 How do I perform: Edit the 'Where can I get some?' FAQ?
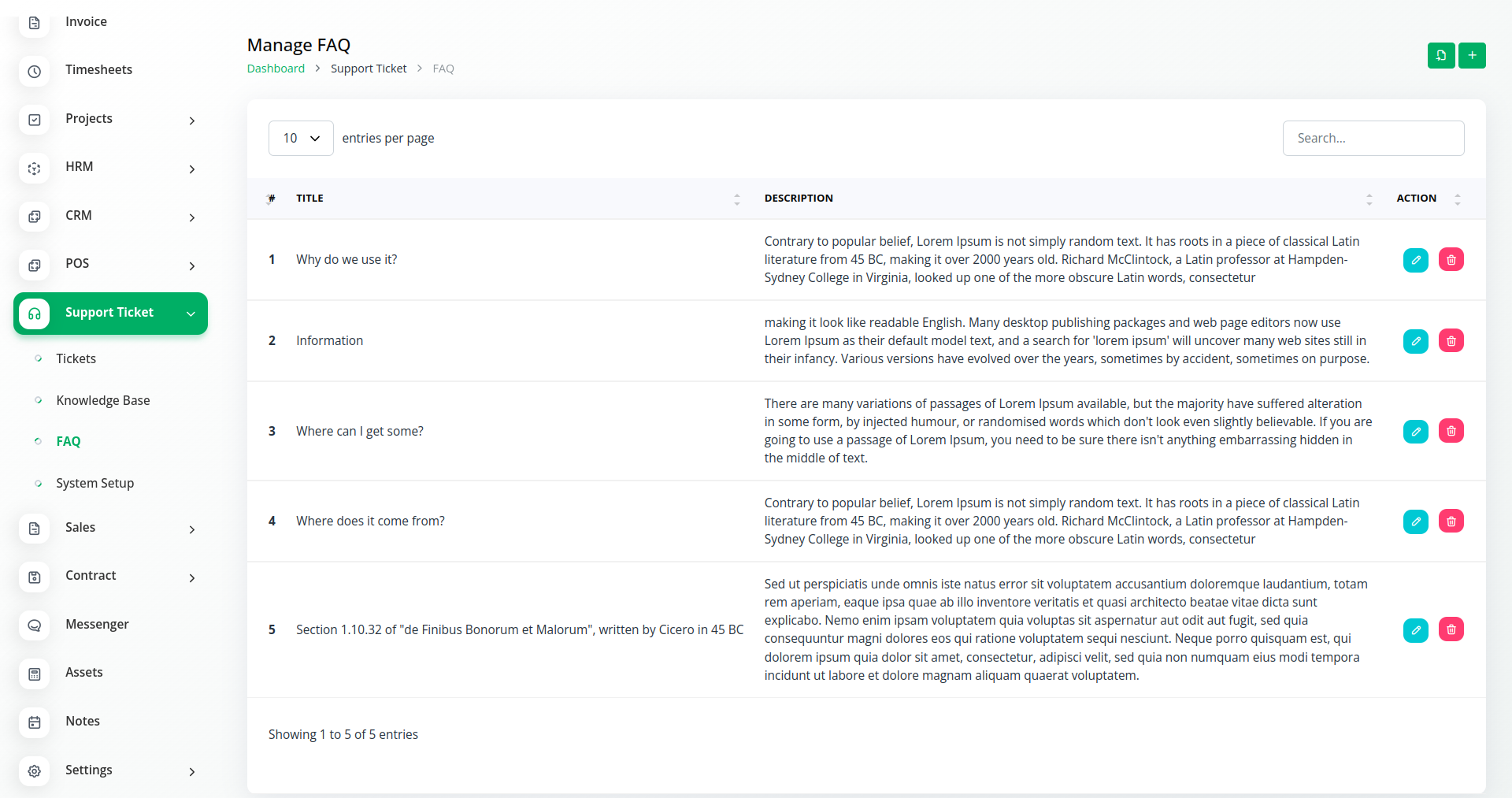pyautogui.click(x=1415, y=432)
